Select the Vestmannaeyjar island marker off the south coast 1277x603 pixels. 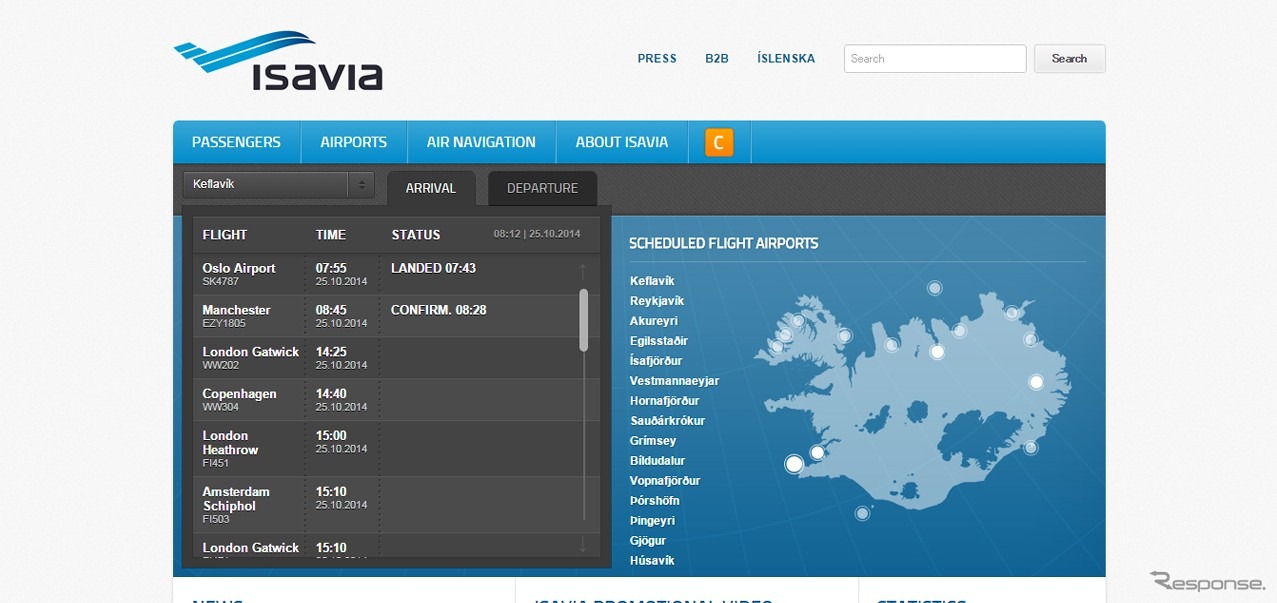[862, 514]
